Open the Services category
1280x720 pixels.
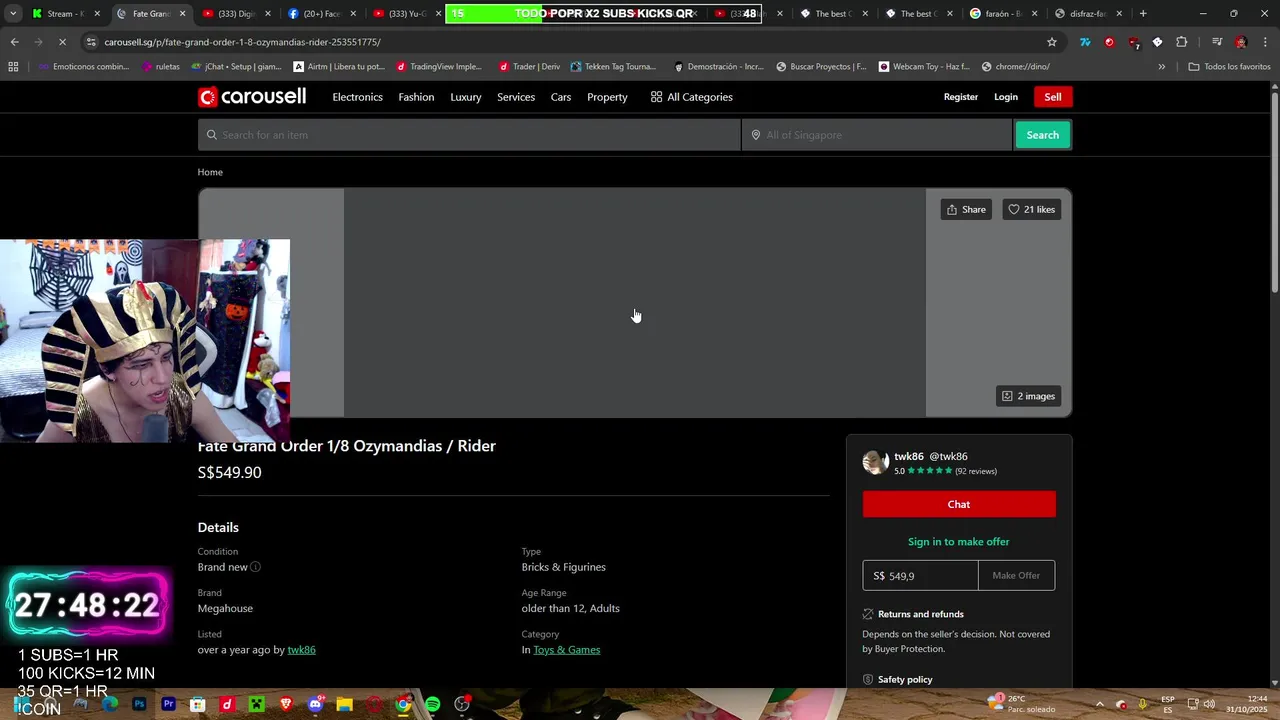516,97
